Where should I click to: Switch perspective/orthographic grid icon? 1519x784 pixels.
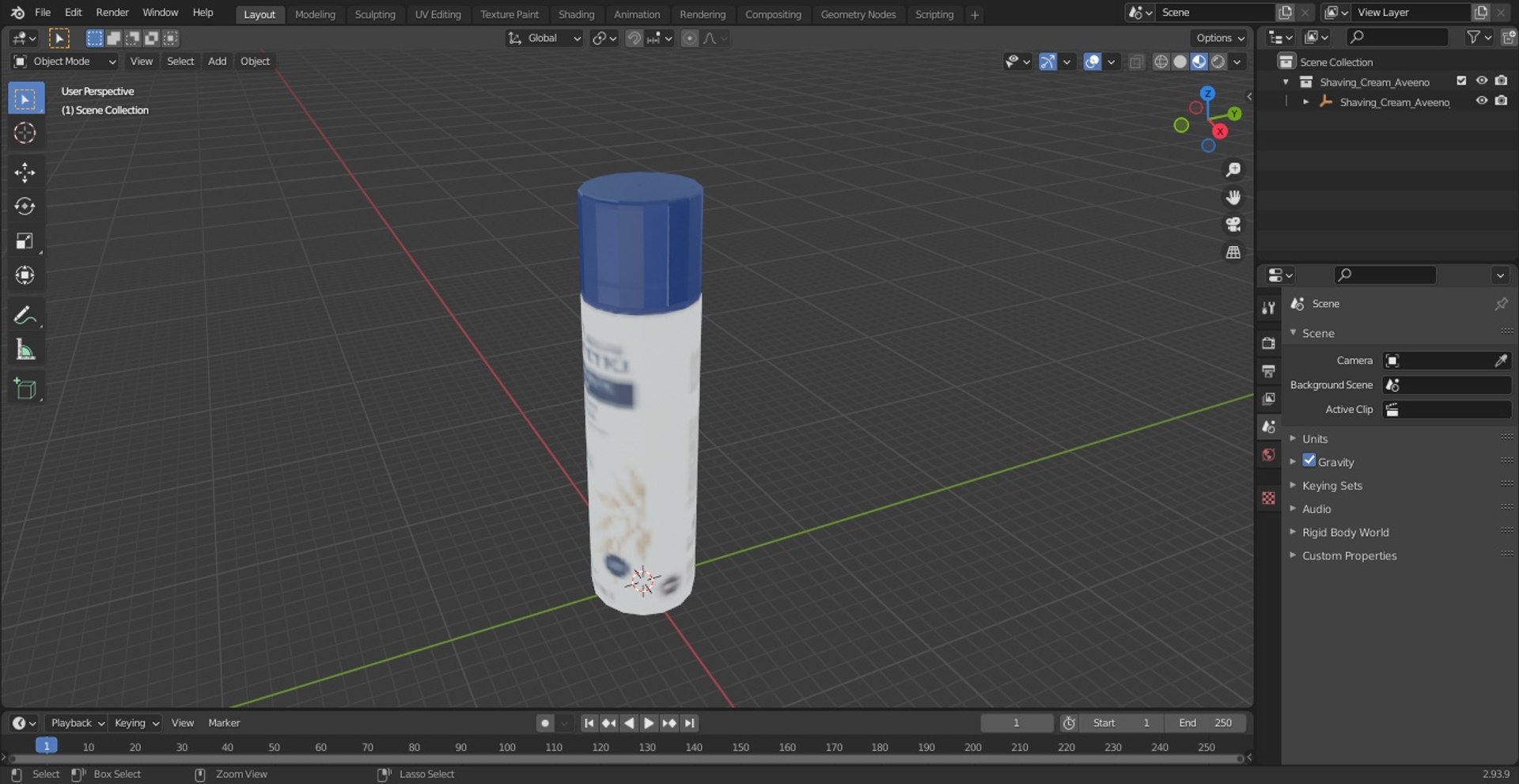1233,252
